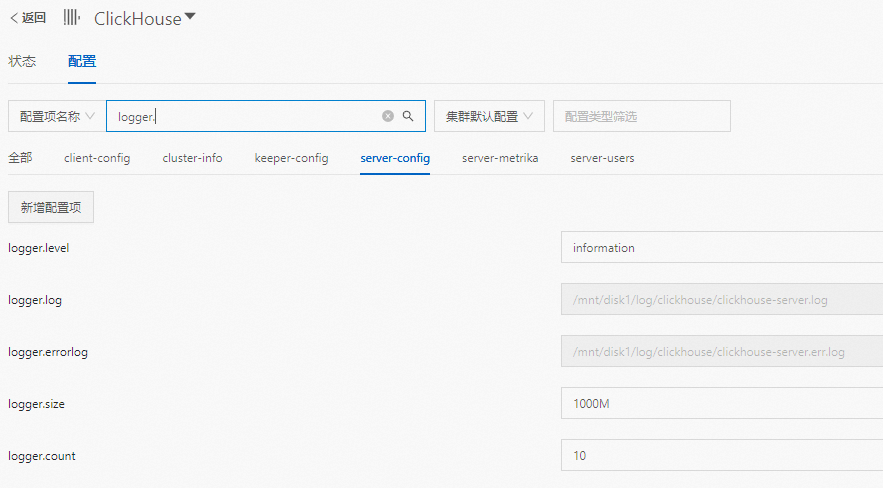Open the client-config tab
Image resolution: width=883 pixels, height=488 pixels.
[x=97, y=158]
